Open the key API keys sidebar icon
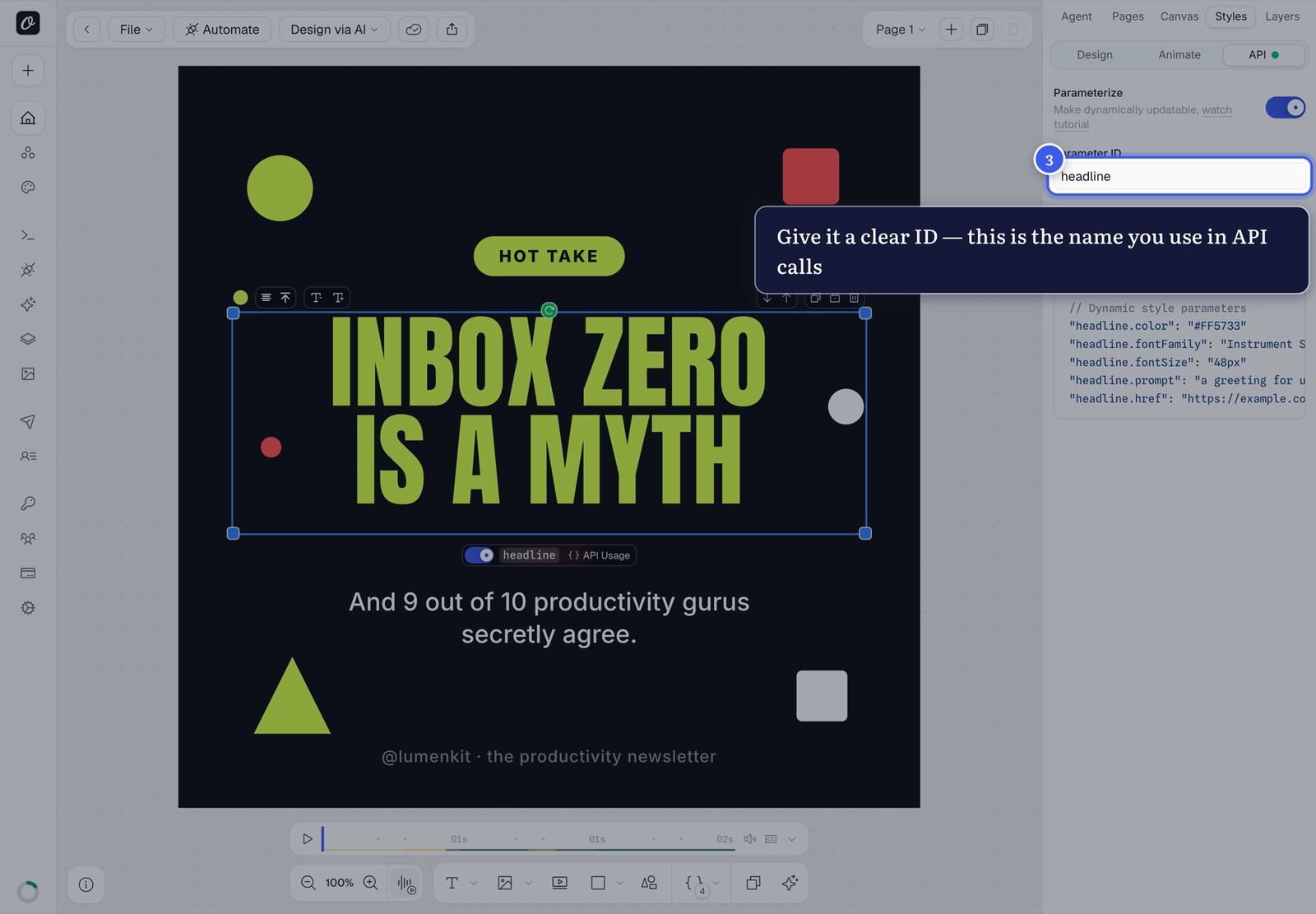Image resolution: width=1316 pixels, height=914 pixels. 28,503
